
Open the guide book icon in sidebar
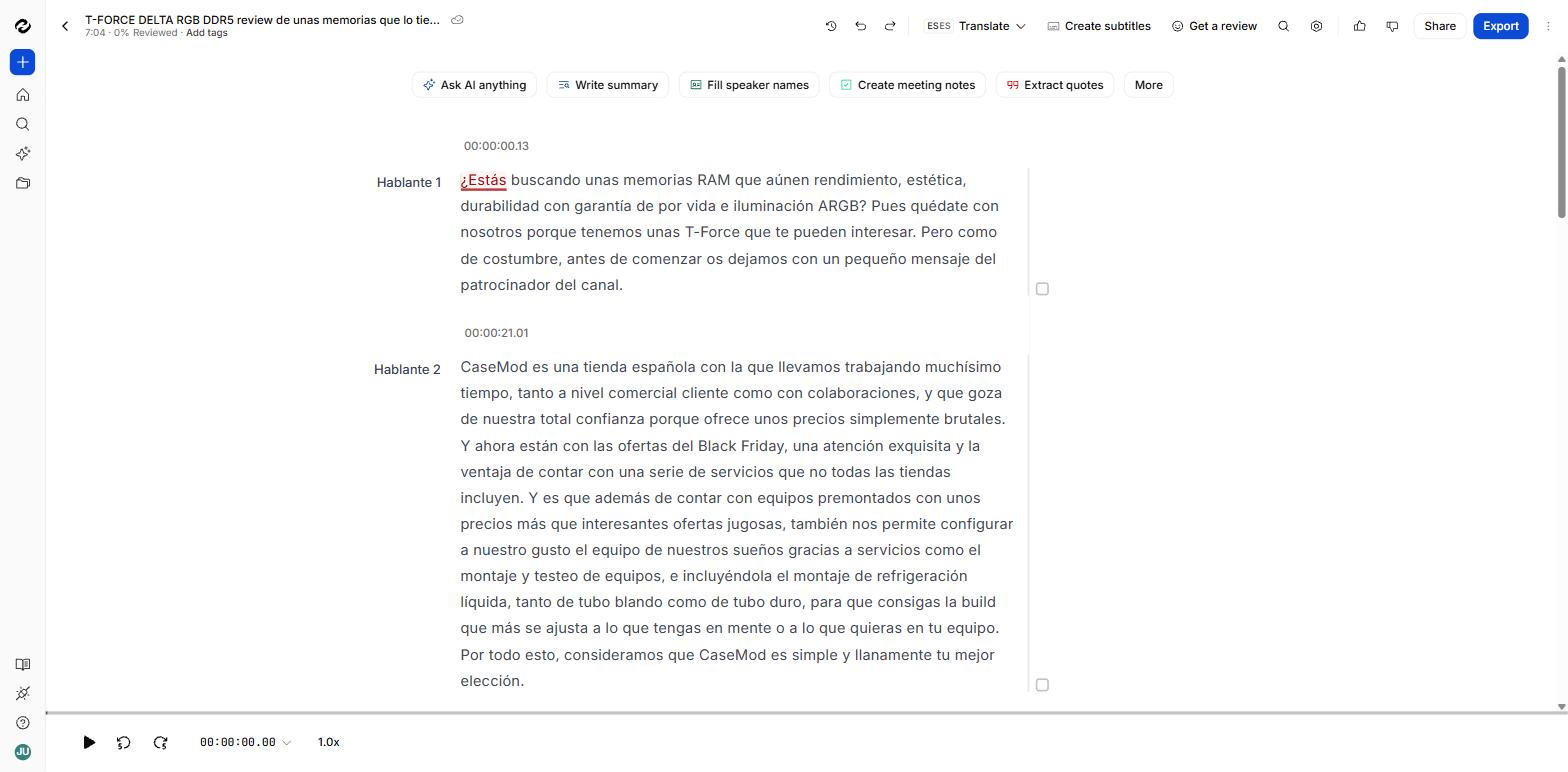[22, 664]
